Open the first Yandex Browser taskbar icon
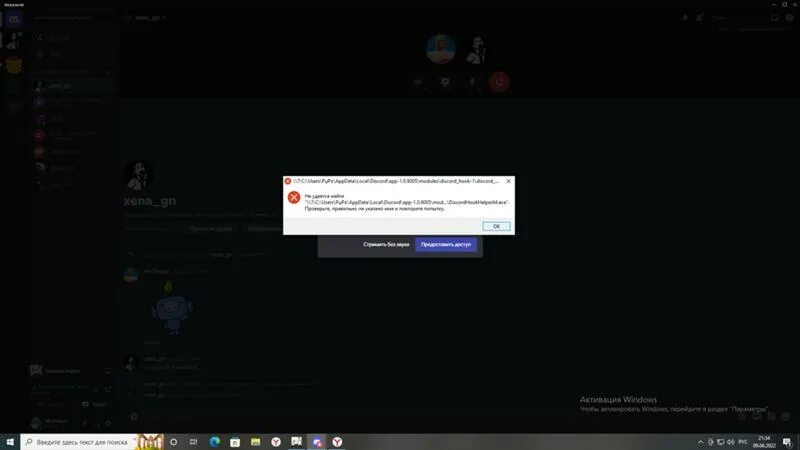The height and width of the screenshot is (450, 800). [x=276, y=442]
